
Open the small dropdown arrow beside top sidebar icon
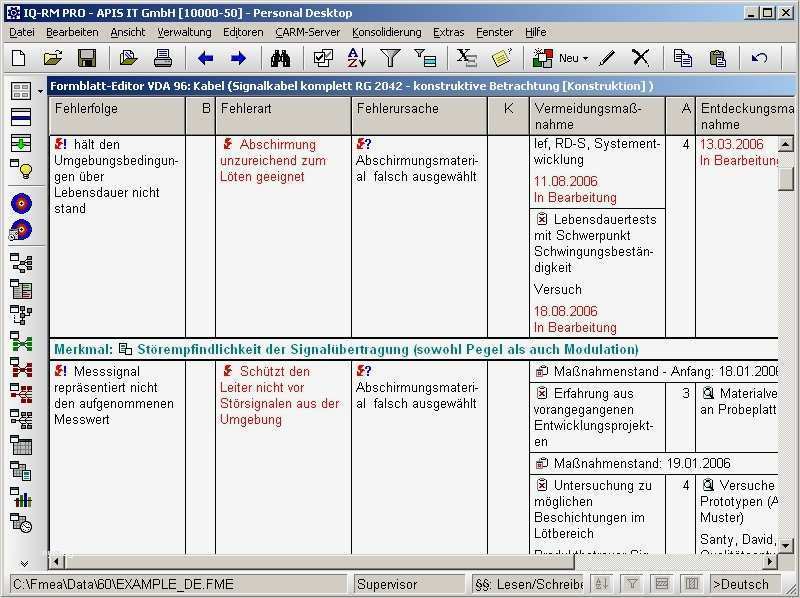pos(40,92)
